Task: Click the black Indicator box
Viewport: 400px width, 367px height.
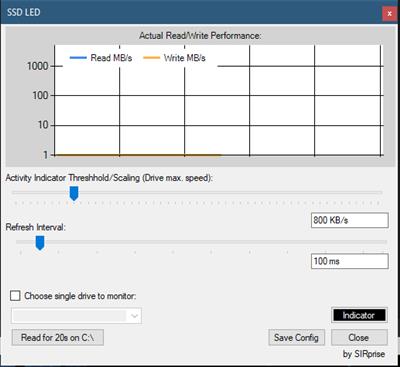Action: click(359, 315)
